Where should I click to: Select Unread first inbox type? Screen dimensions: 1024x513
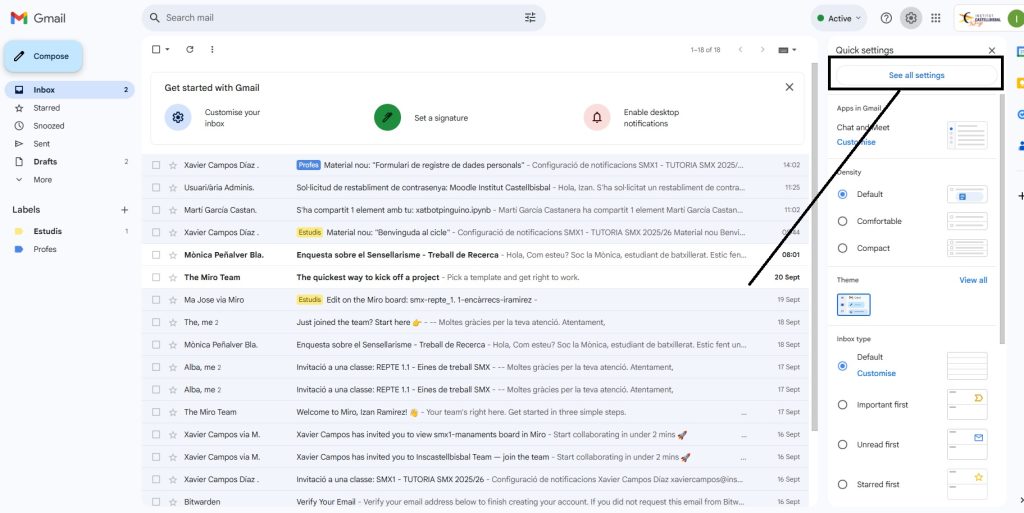tap(842, 444)
